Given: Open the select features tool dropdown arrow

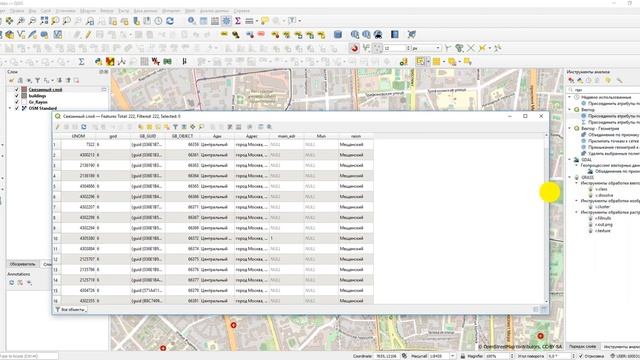Looking at the screenshot, I should tap(428, 62).
